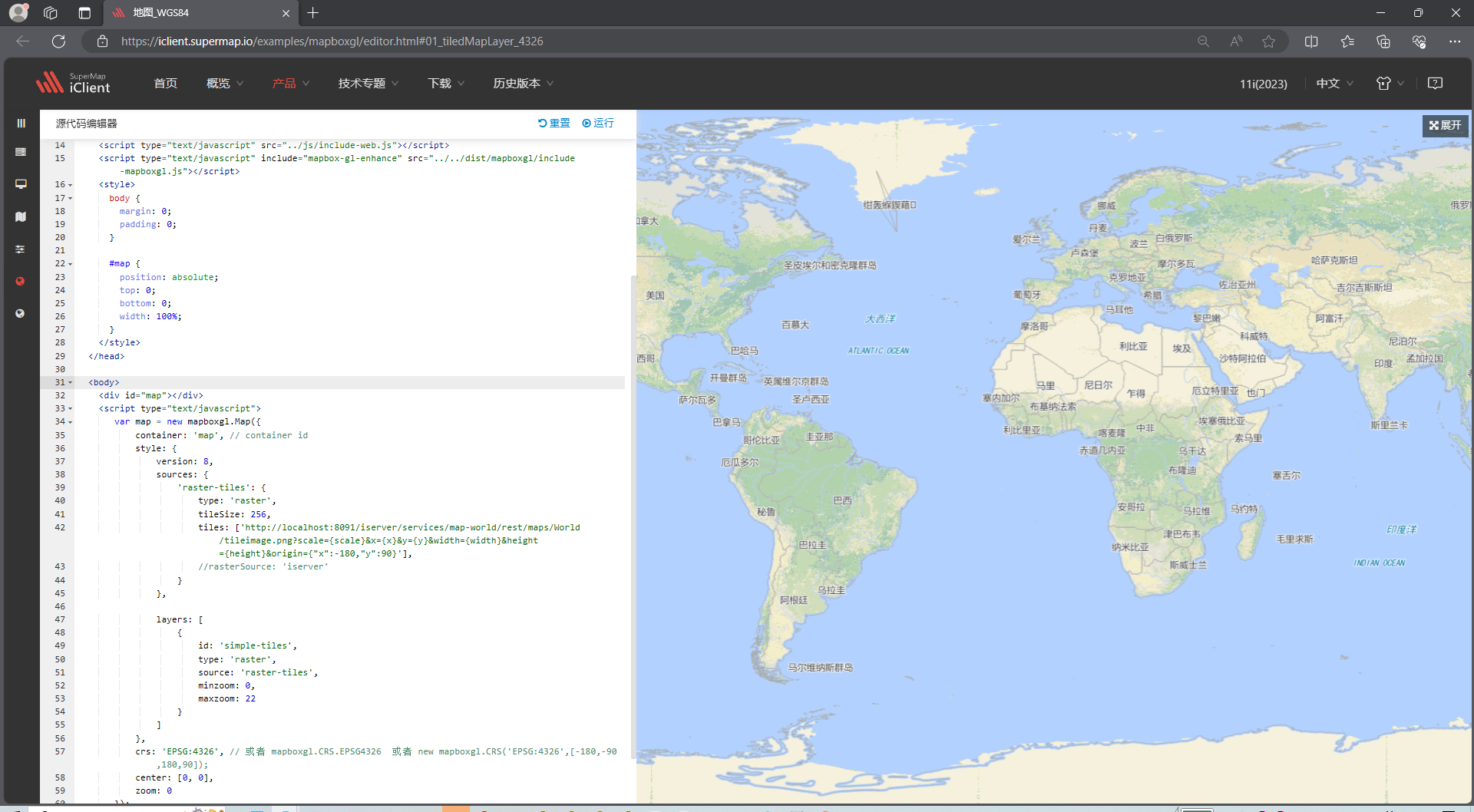Collapse code fold at line 17
Image resolution: width=1474 pixels, height=812 pixels.
coord(71,199)
